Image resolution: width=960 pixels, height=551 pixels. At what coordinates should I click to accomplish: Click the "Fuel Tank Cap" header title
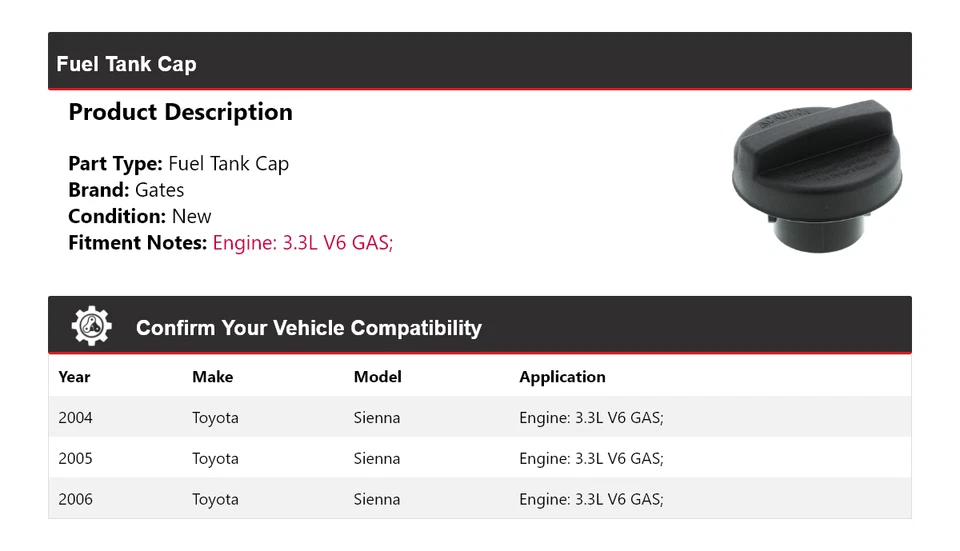tap(126, 64)
